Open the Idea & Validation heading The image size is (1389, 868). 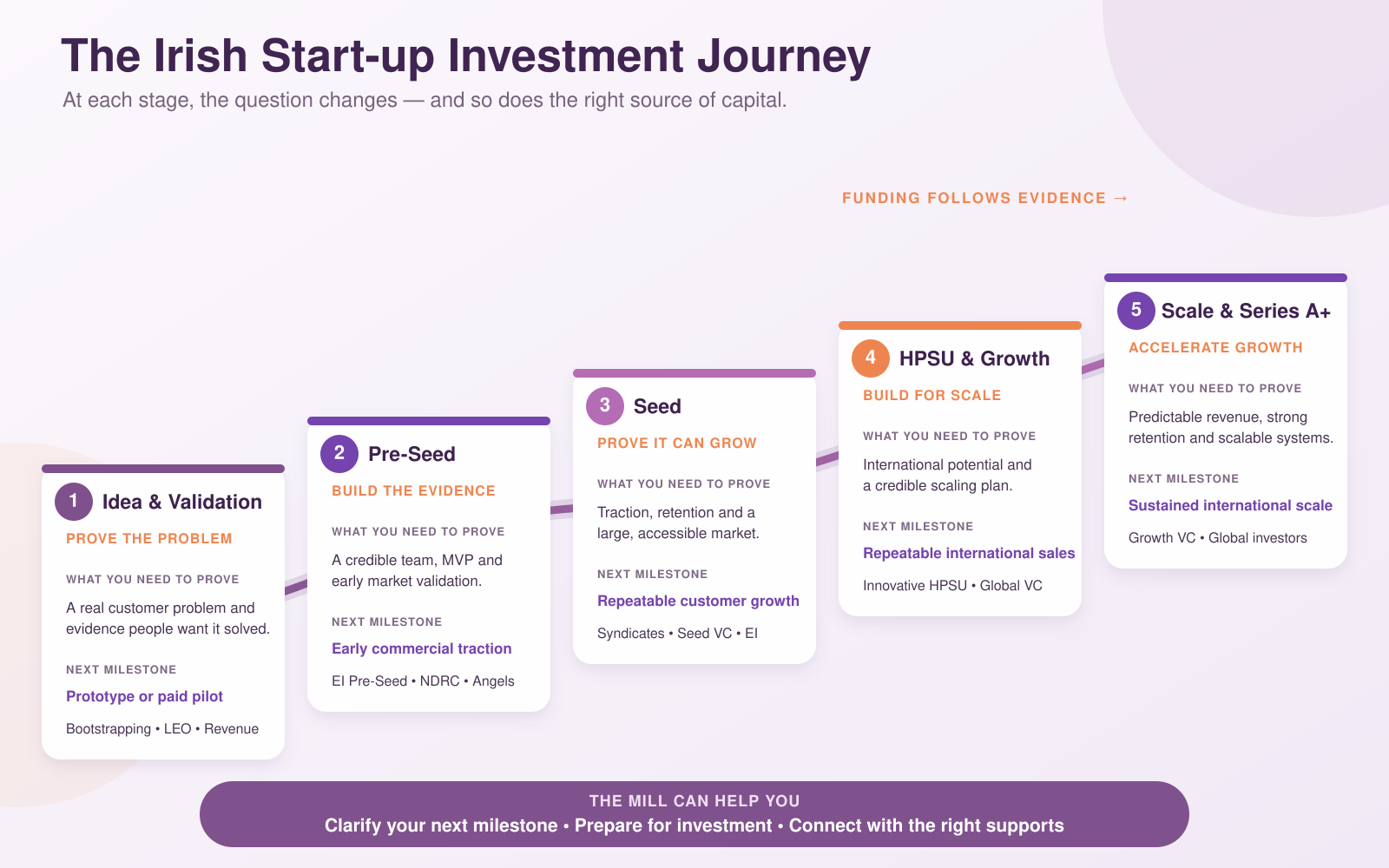point(182,502)
